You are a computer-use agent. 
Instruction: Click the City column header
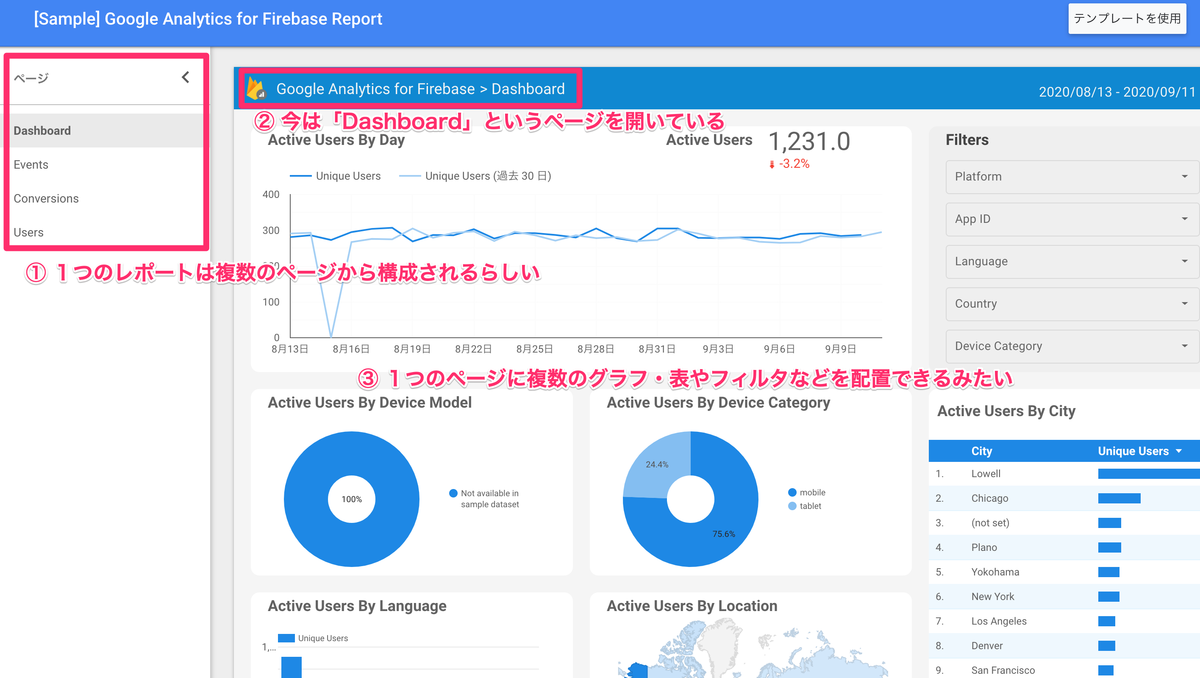[981, 451]
